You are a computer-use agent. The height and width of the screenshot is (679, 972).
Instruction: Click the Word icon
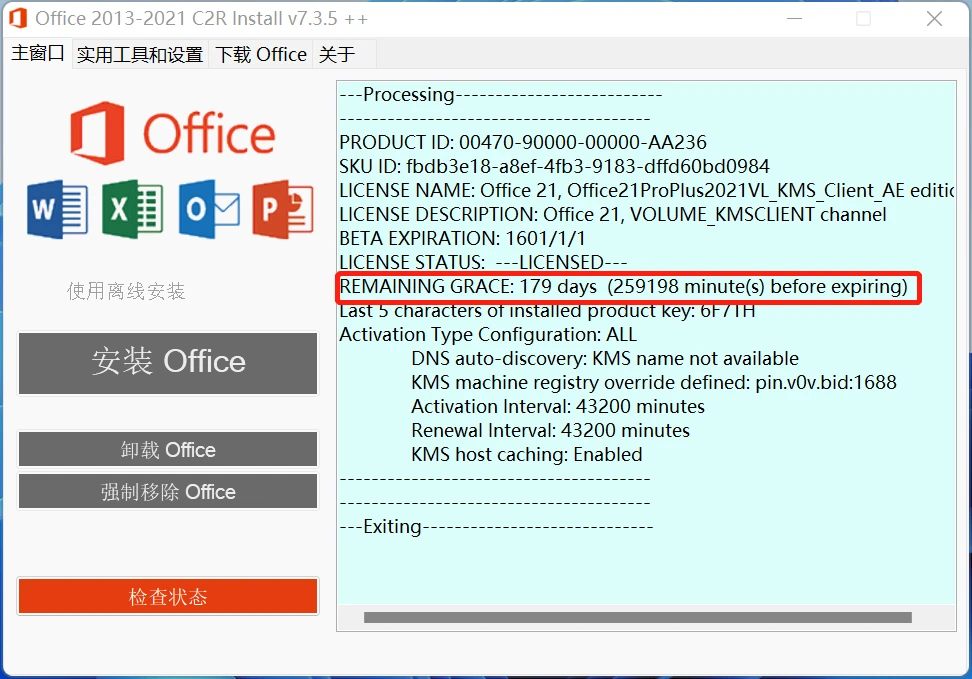pos(57,209)
